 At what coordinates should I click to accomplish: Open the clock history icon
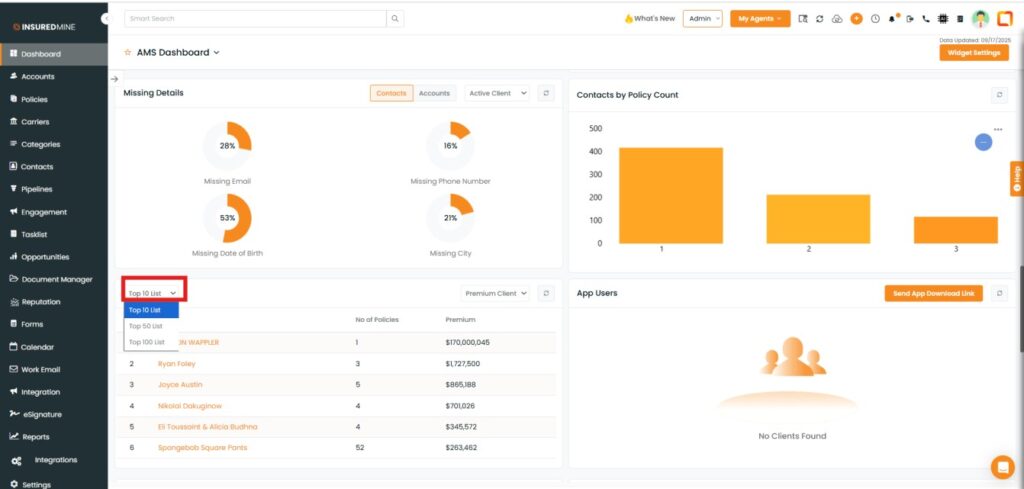(x=875, y=19)
